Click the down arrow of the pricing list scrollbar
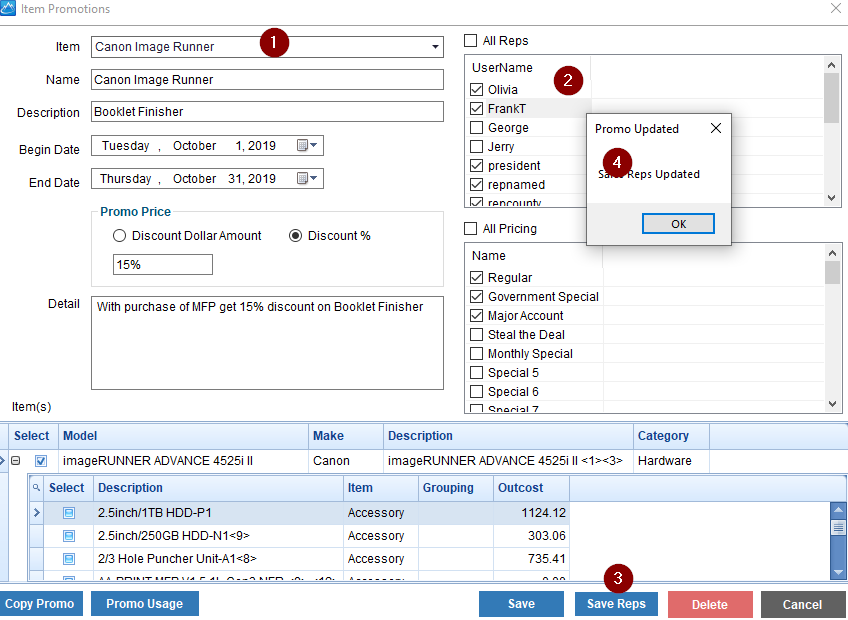This screenshot has width=848, height=620. point(832,404)
